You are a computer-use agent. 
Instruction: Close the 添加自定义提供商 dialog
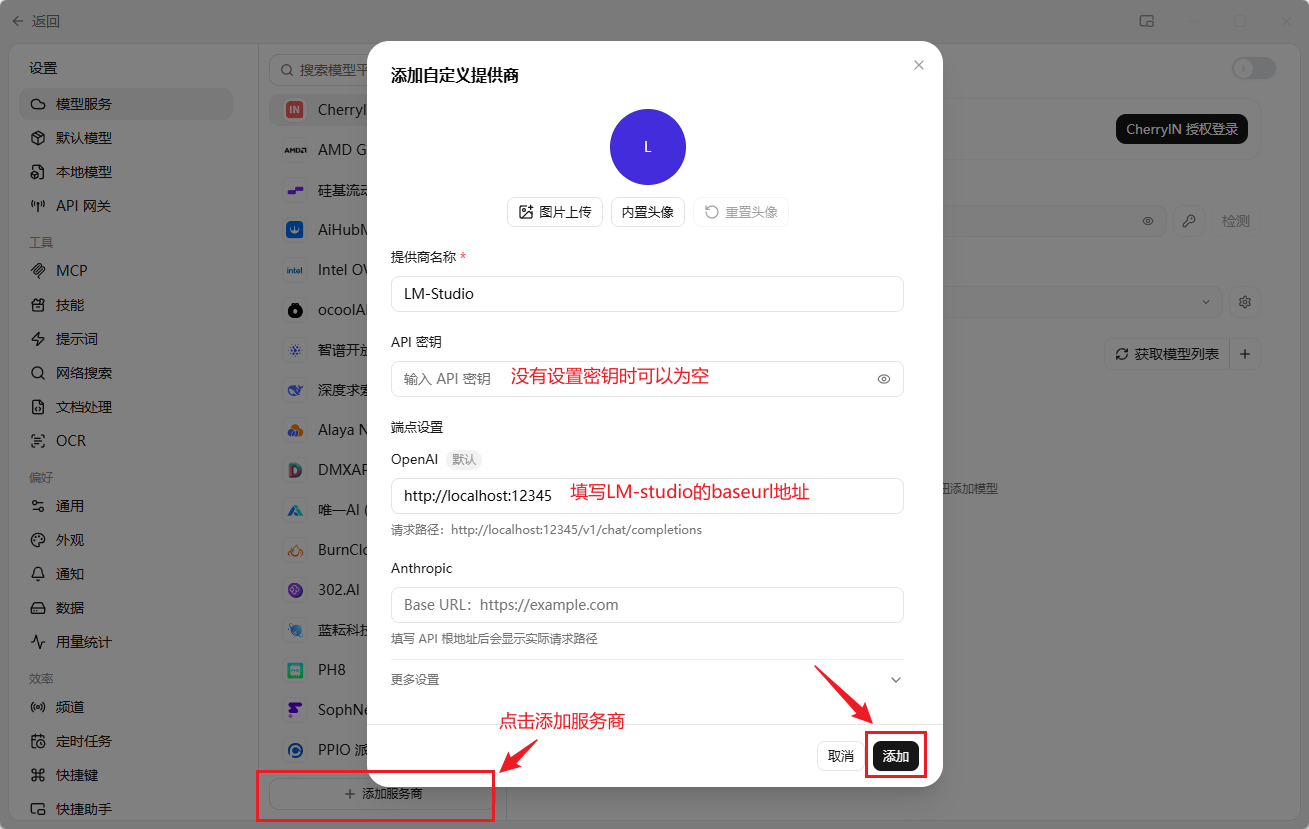click(x=919, y=65)
